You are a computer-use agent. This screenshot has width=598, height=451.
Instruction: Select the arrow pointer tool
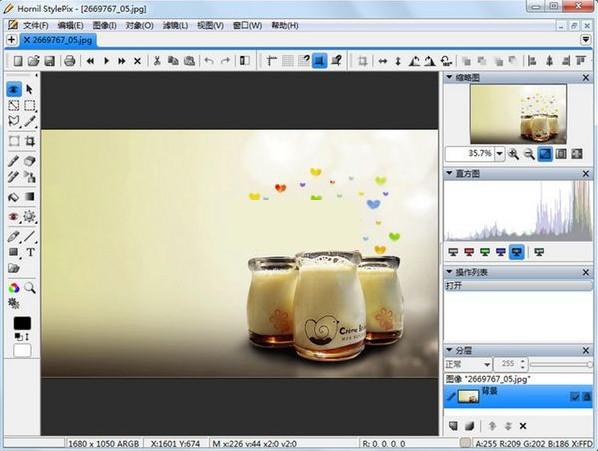point(29,90)
